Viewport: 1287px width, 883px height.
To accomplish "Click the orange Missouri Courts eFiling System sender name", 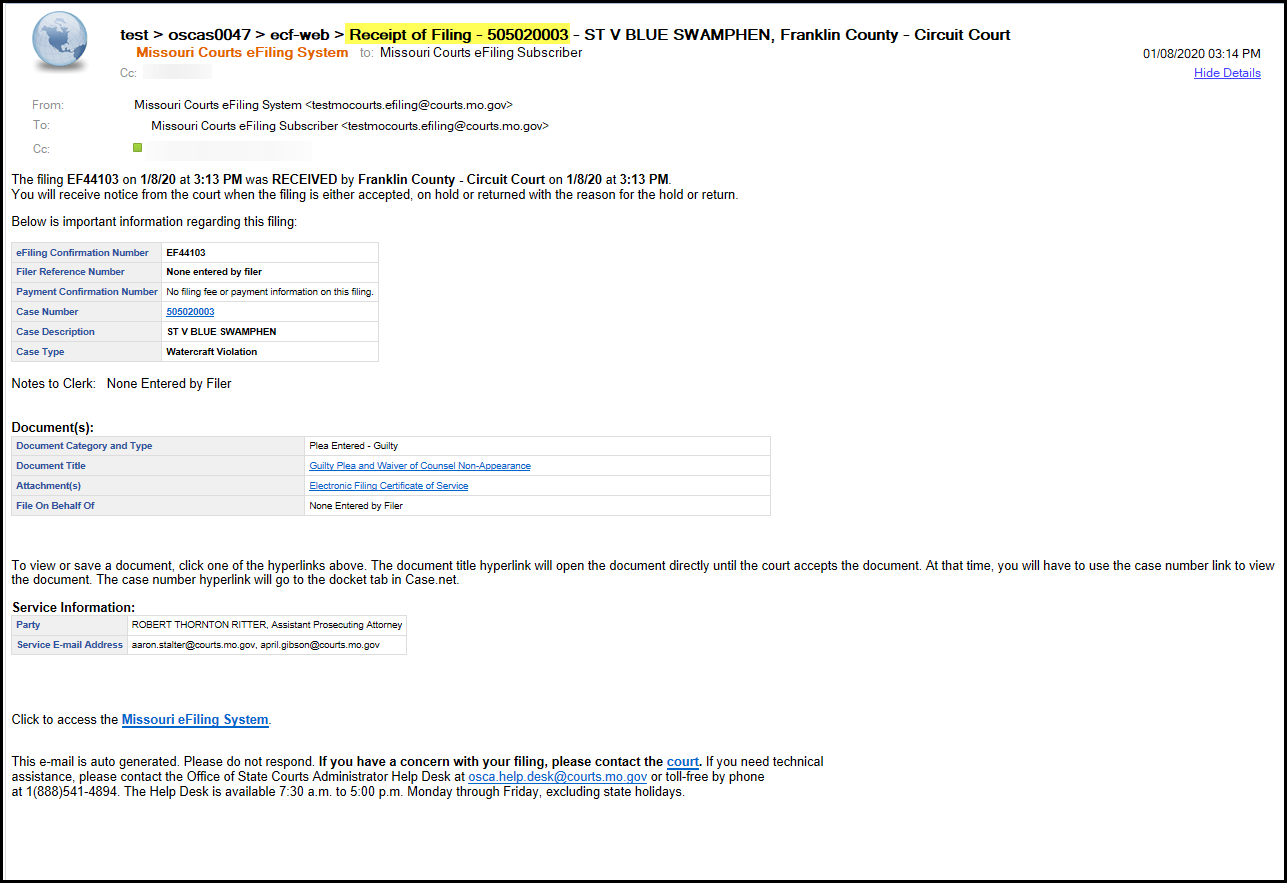I will pos(242,53).
